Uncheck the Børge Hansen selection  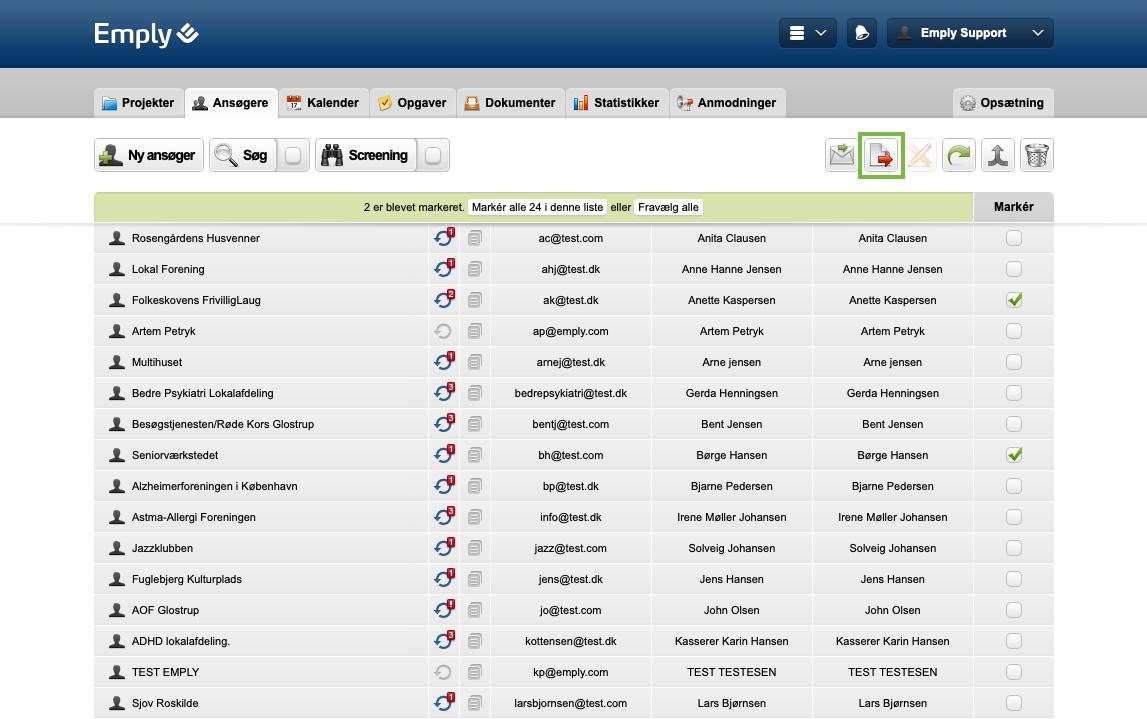pos(1014,454)
